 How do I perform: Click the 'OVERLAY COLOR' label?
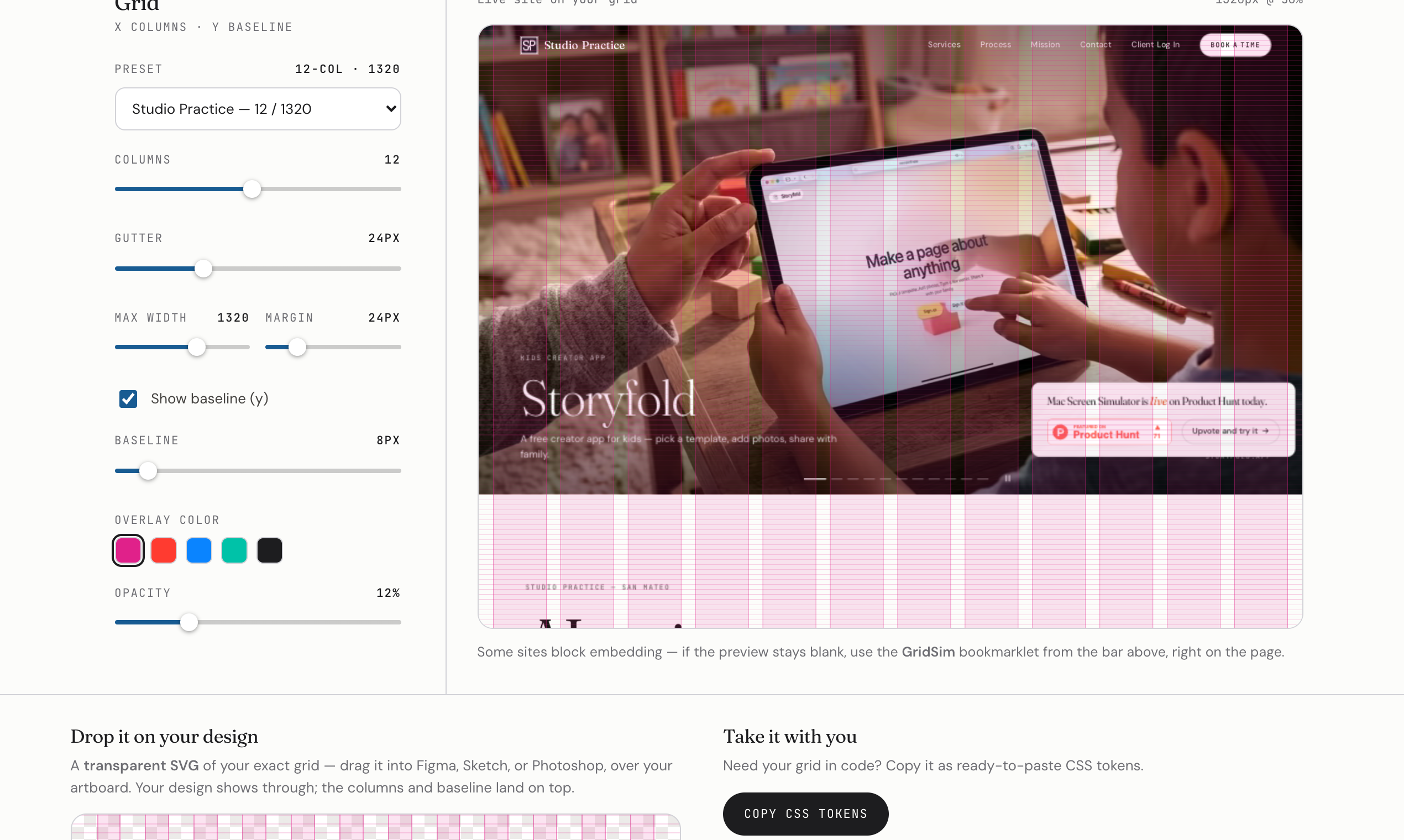(x=167, y=519)
